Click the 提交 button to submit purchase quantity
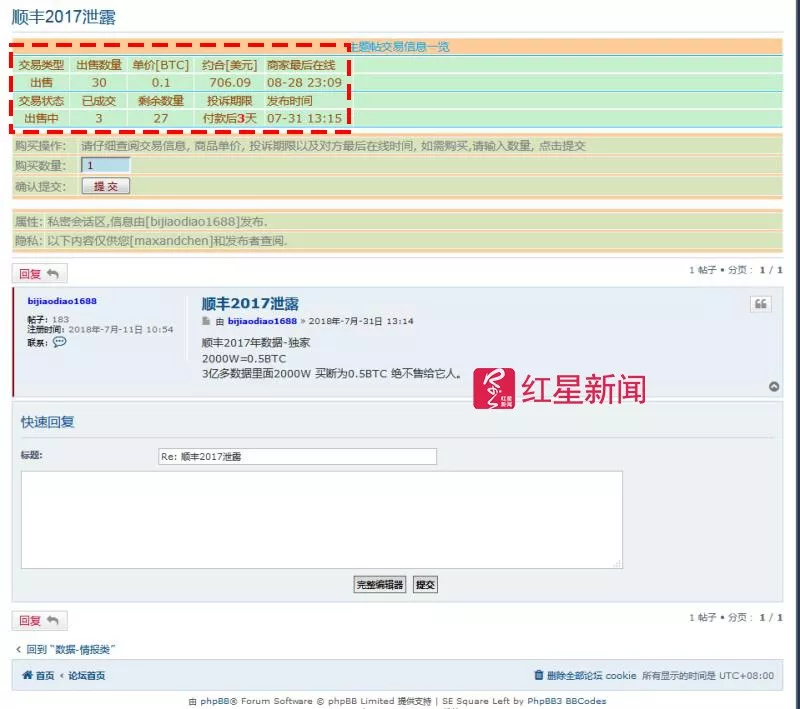This screenshot has height=709, width=800. 105,186
